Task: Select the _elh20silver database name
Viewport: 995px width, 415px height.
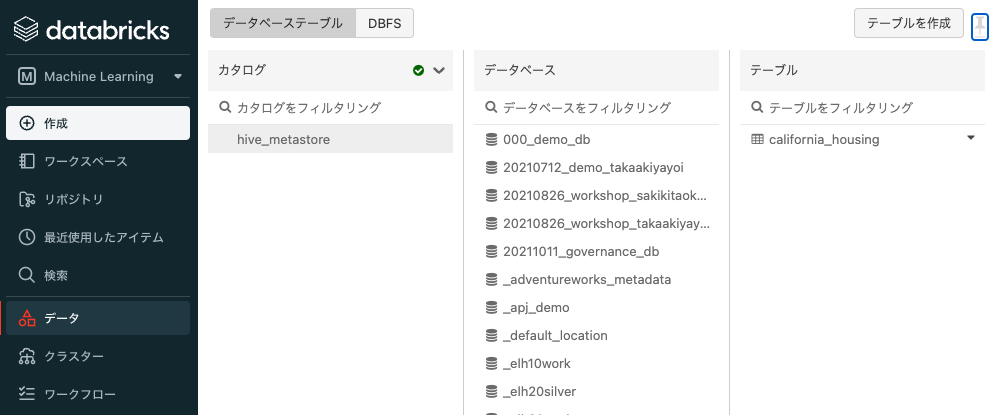Action: [539, 391]
